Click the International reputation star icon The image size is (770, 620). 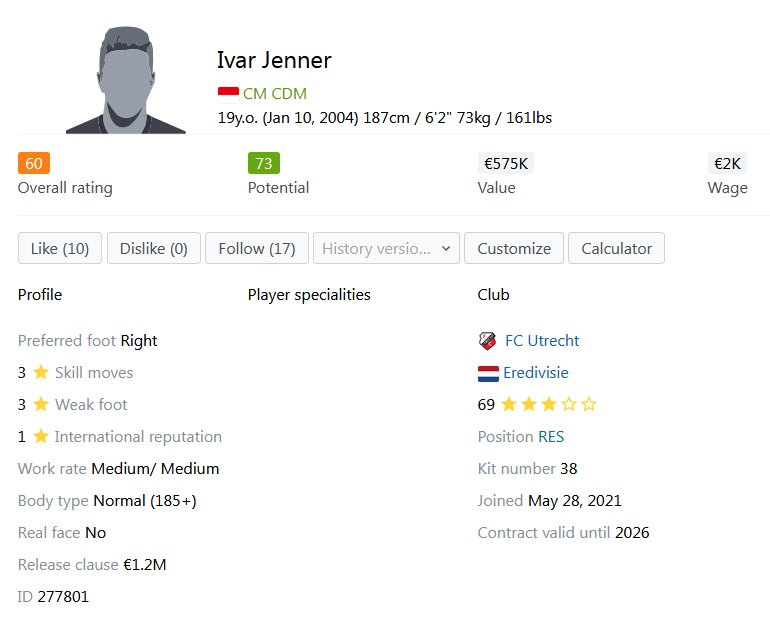(x=41, y=437)
